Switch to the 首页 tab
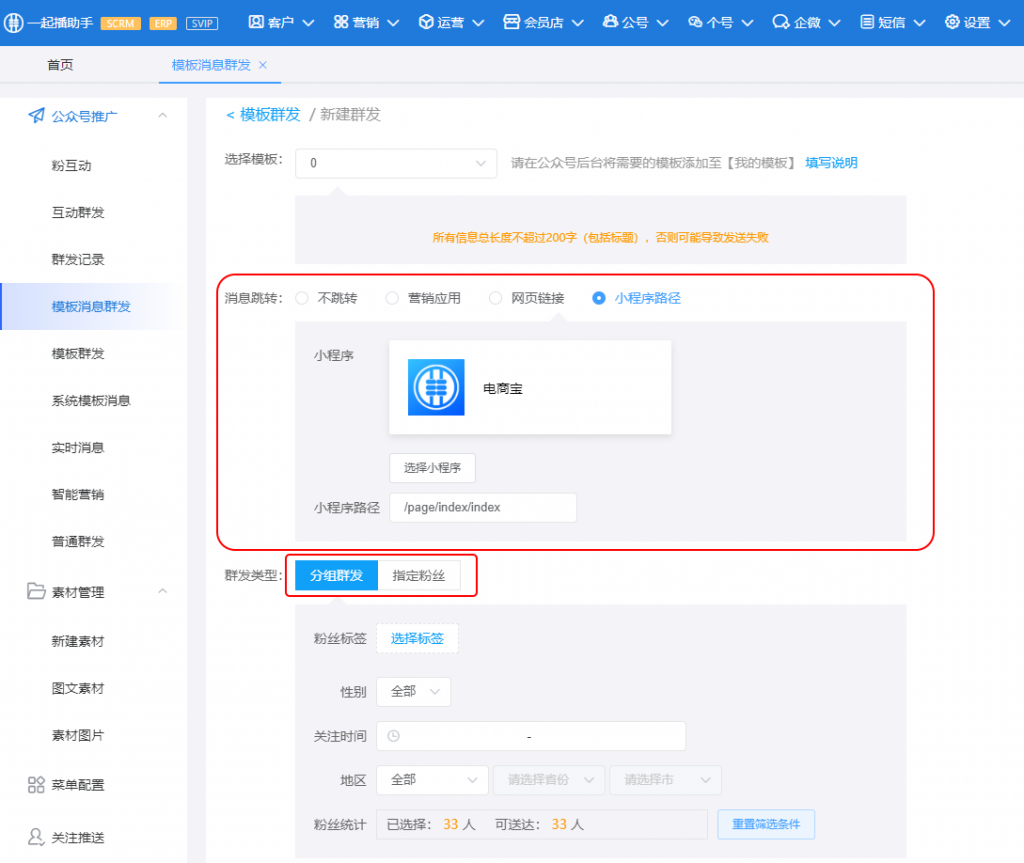Viewport: 1024px width, 863px height. point(60,65)
